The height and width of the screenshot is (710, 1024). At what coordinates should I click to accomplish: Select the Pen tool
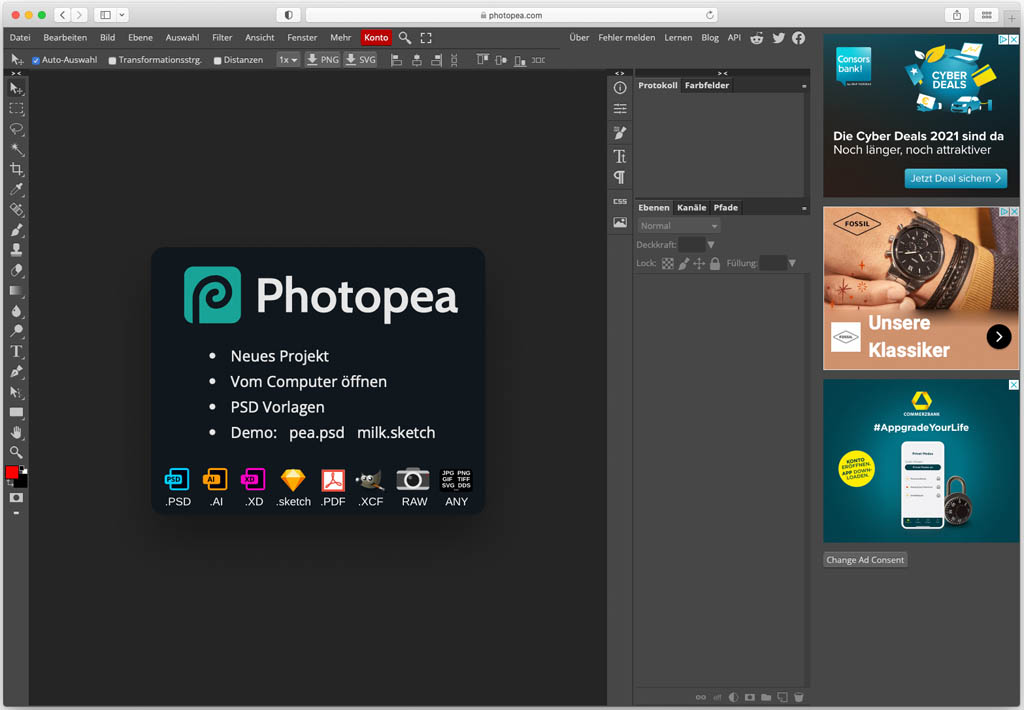coord(16,372)
